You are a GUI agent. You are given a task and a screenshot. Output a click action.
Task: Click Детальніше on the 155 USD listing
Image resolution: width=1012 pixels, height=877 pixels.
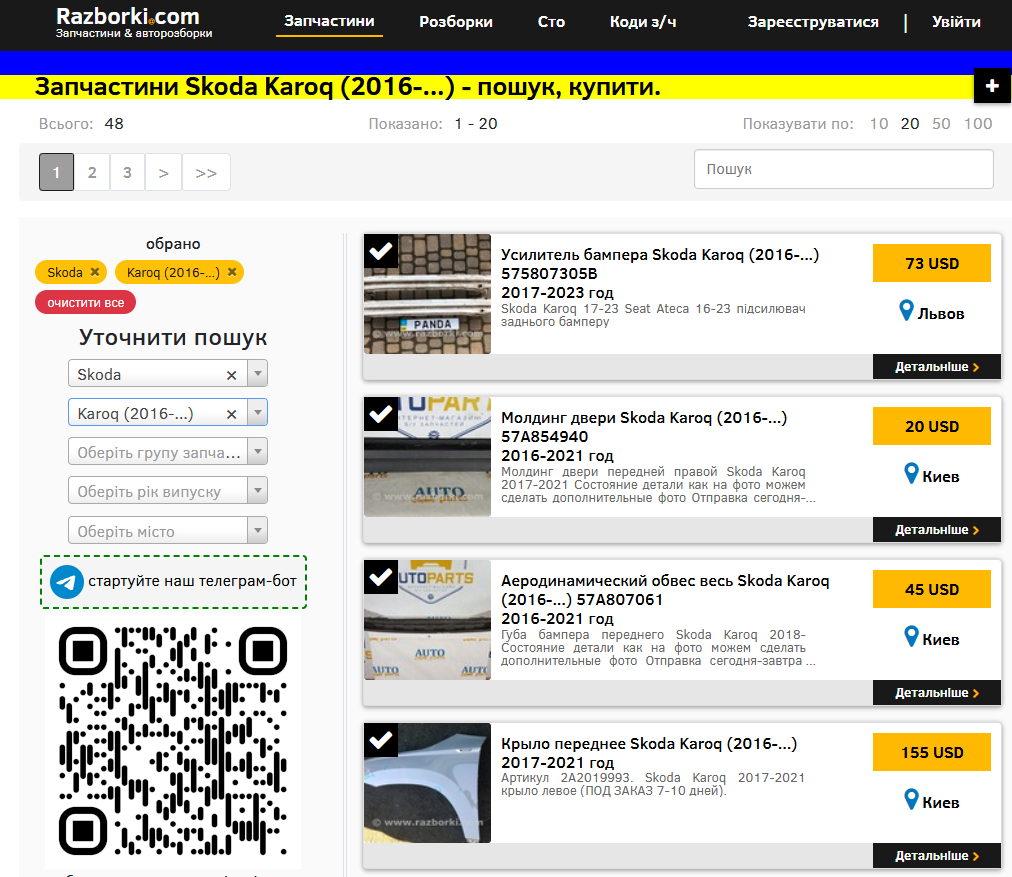936,856
